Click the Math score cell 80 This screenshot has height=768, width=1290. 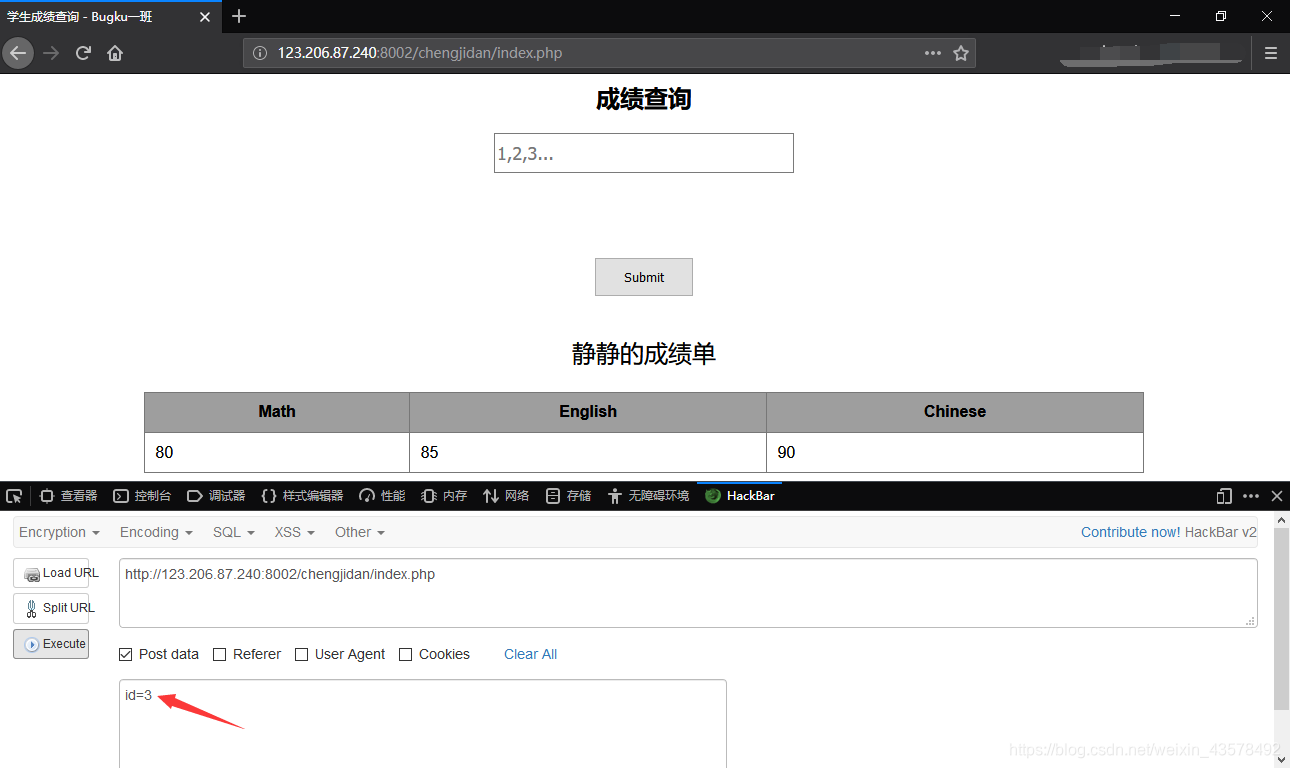click(277, 453)
